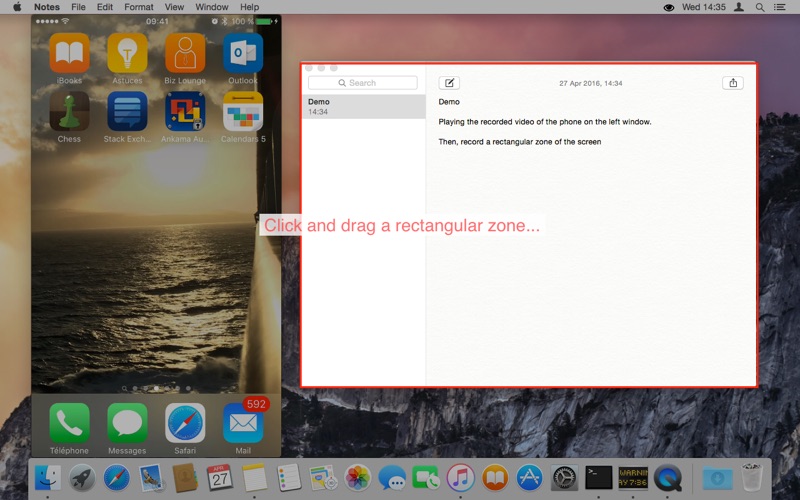
Task: Open the Notes application menu
Action: click(x=46, y=7)
